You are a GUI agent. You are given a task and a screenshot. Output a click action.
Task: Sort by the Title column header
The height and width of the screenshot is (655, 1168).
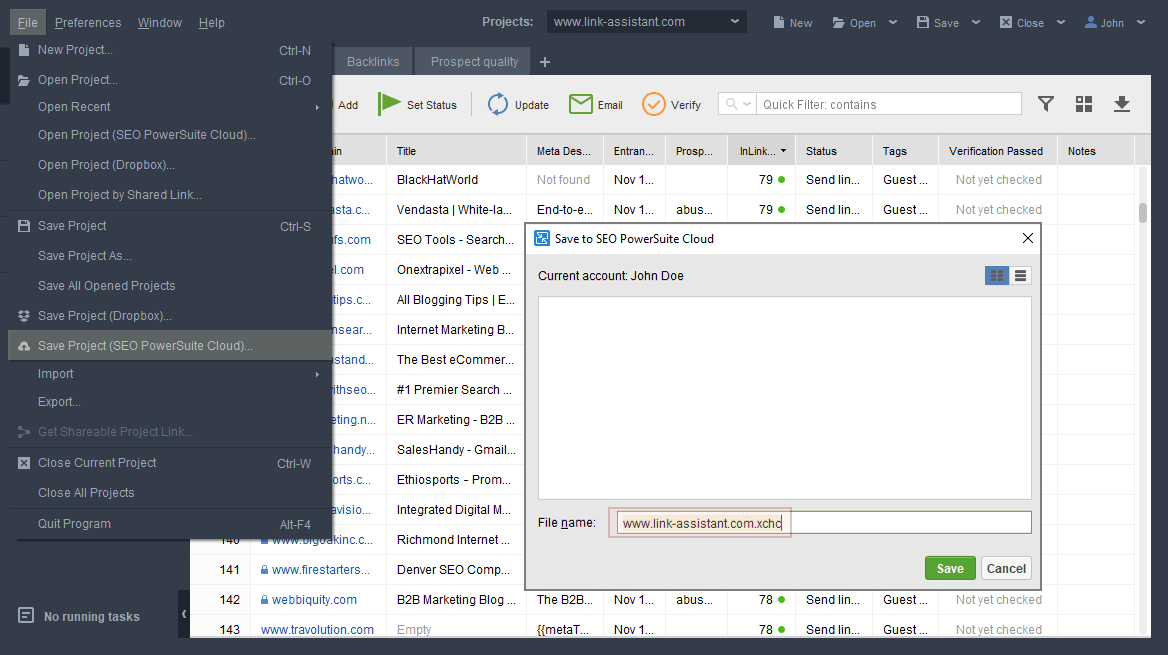456,151
